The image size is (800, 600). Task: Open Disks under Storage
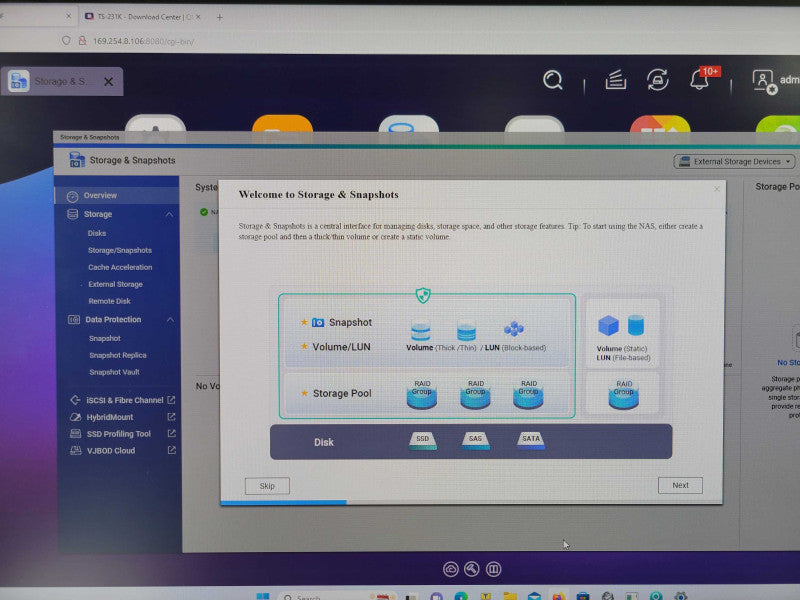(97, 233)
